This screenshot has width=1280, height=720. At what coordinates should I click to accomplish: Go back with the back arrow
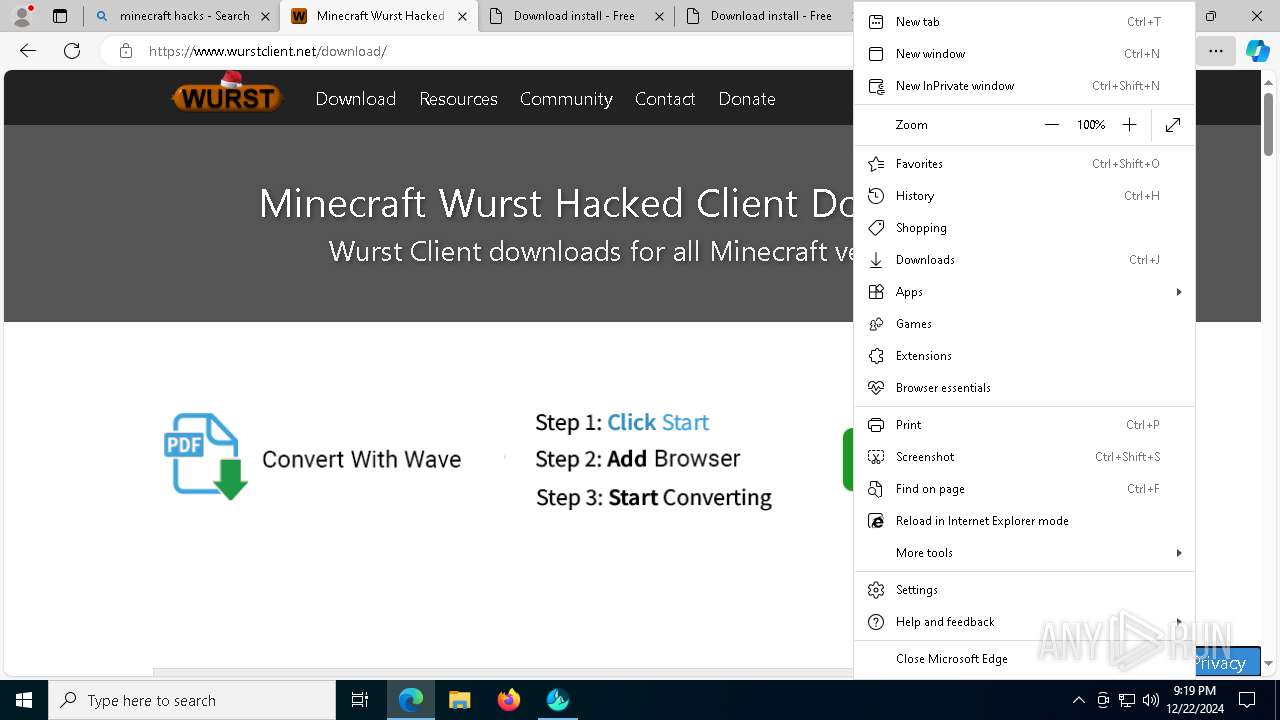pyautogui.click(x=28, y=51)
